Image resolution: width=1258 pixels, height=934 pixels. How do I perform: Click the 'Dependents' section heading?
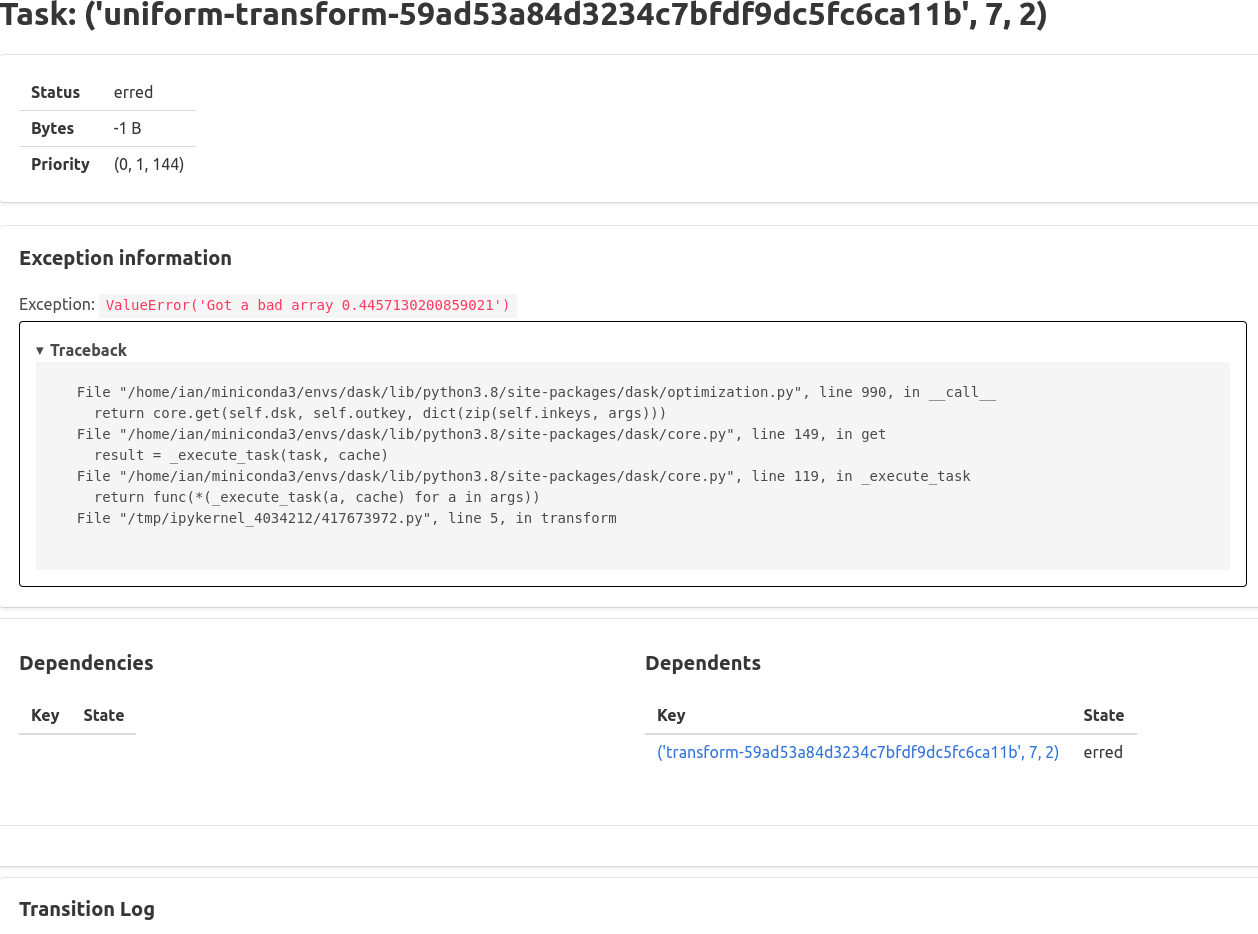pyautogui.click(x=703, y=663)
